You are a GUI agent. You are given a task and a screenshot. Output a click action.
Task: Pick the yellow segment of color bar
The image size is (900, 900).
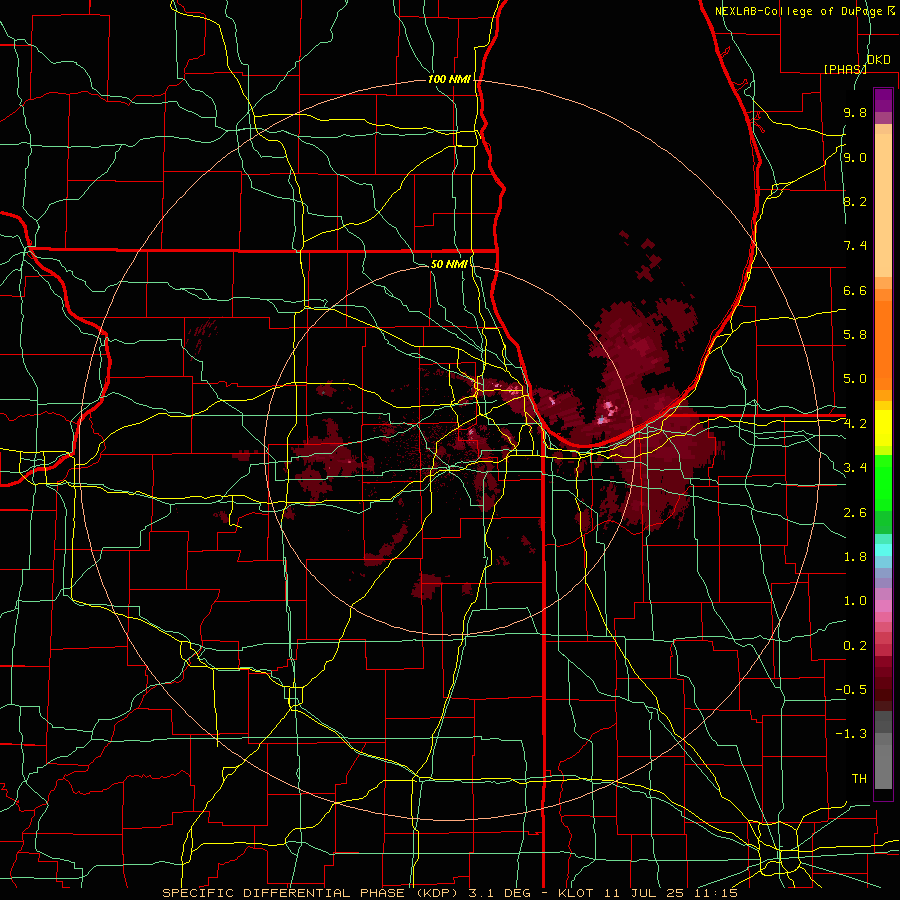[x=883, y=428]
